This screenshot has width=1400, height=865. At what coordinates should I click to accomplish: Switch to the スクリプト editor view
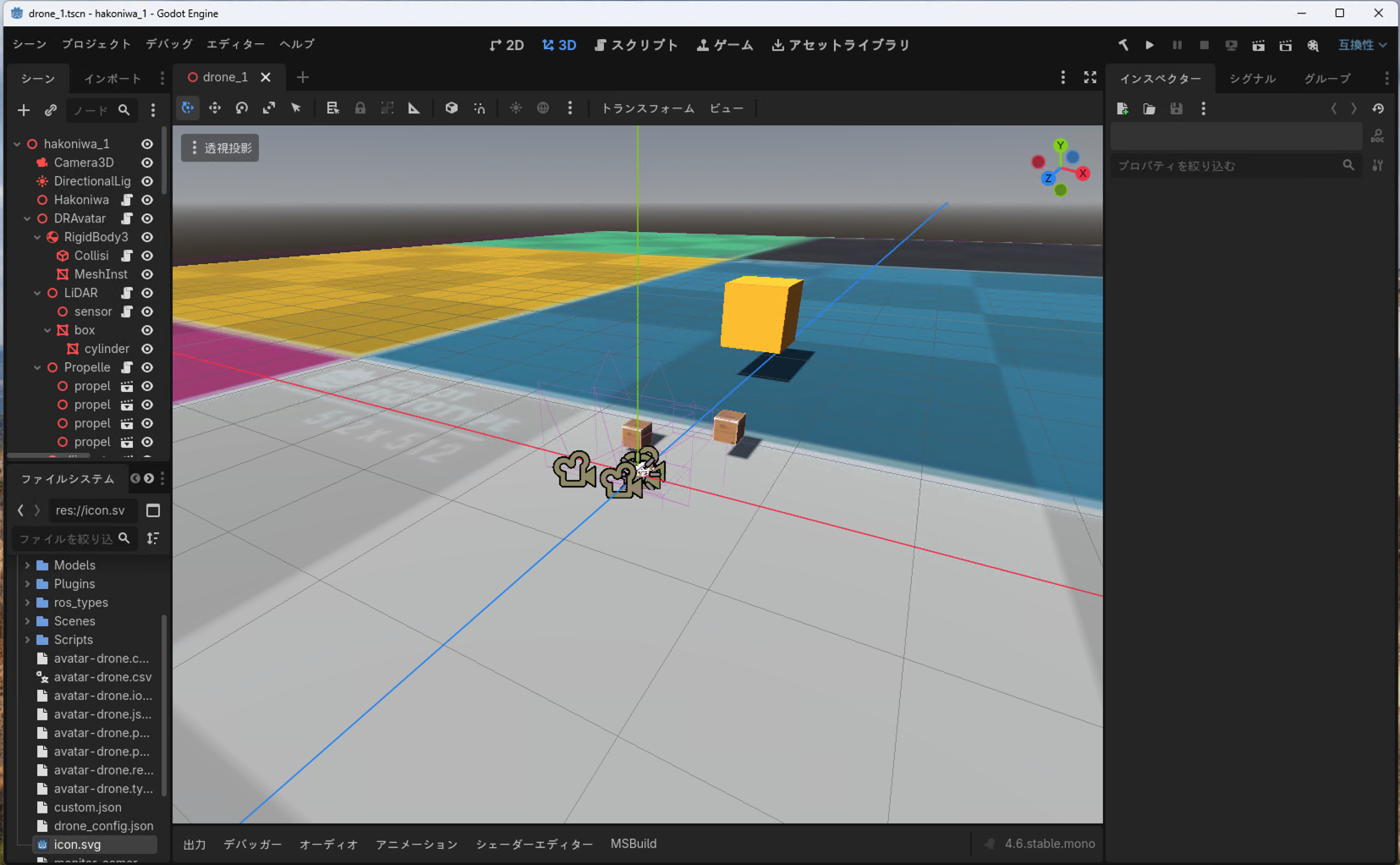tap(636, 45)
